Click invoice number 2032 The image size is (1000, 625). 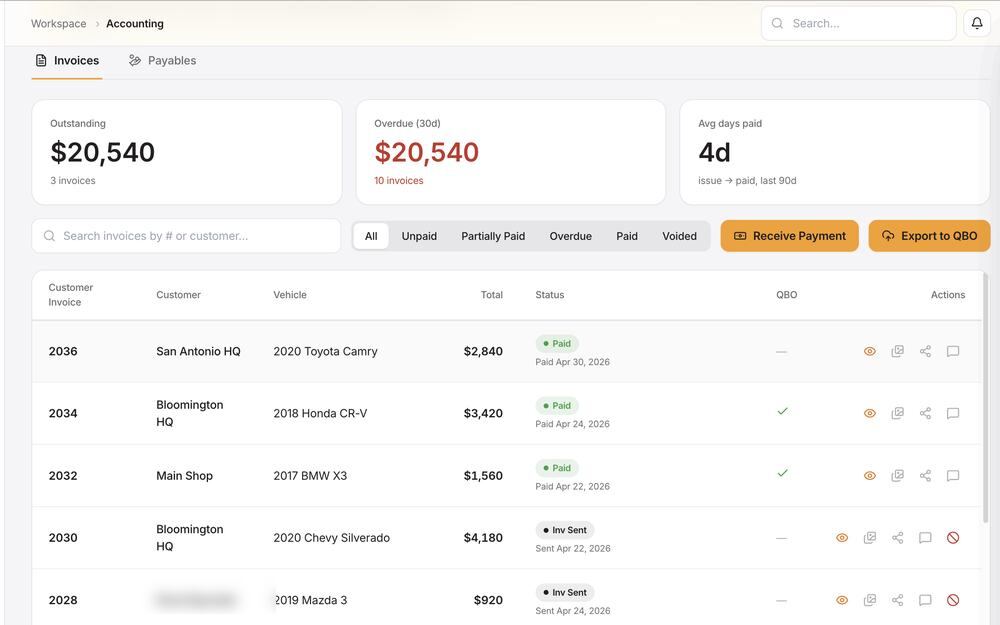[x=63, y=476]
